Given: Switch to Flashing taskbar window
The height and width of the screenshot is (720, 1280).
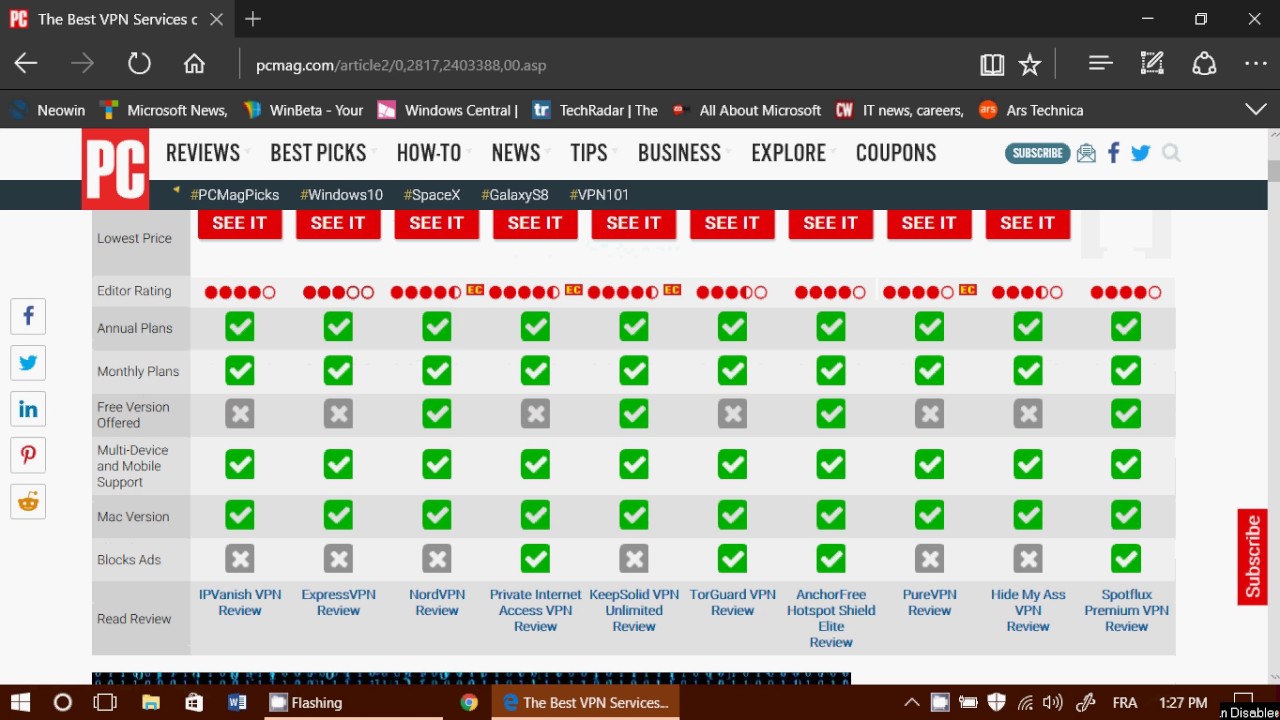Looking at the screenshot, I should click(x=354, y=702).
